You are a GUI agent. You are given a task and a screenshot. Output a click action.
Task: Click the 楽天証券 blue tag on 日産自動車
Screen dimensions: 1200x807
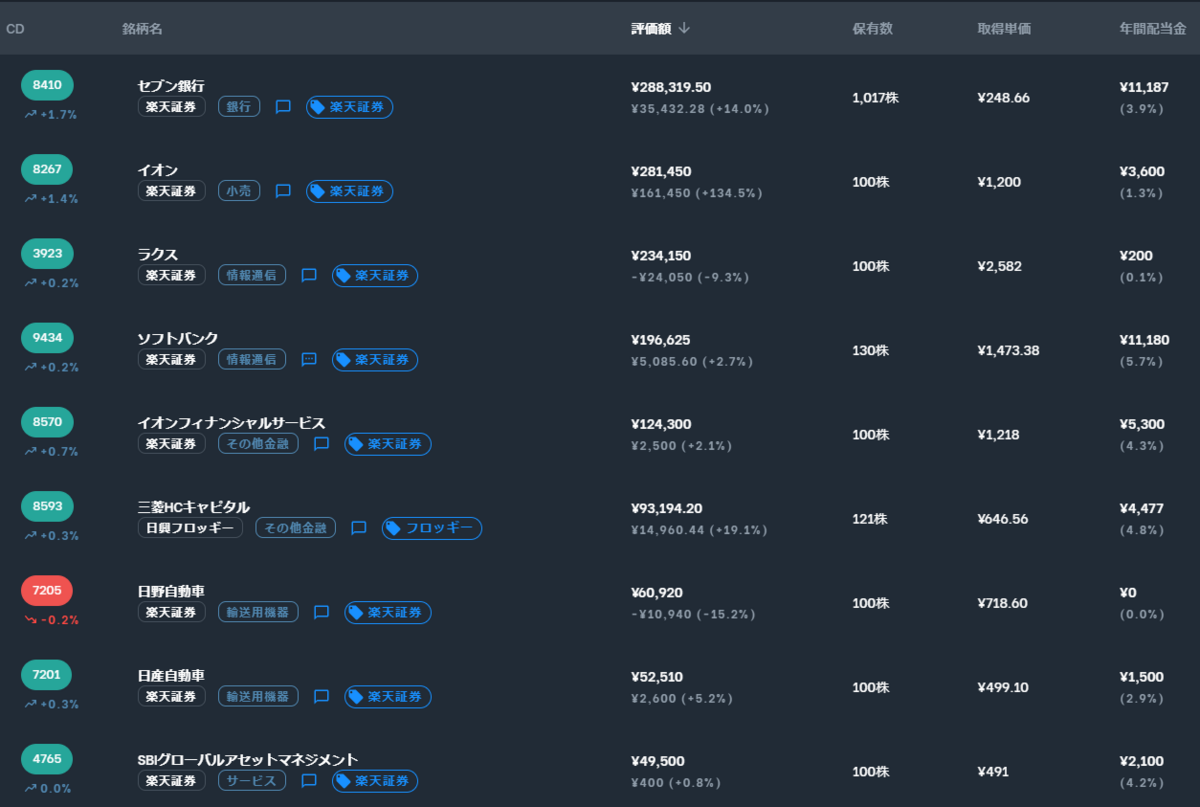(388, 696)
